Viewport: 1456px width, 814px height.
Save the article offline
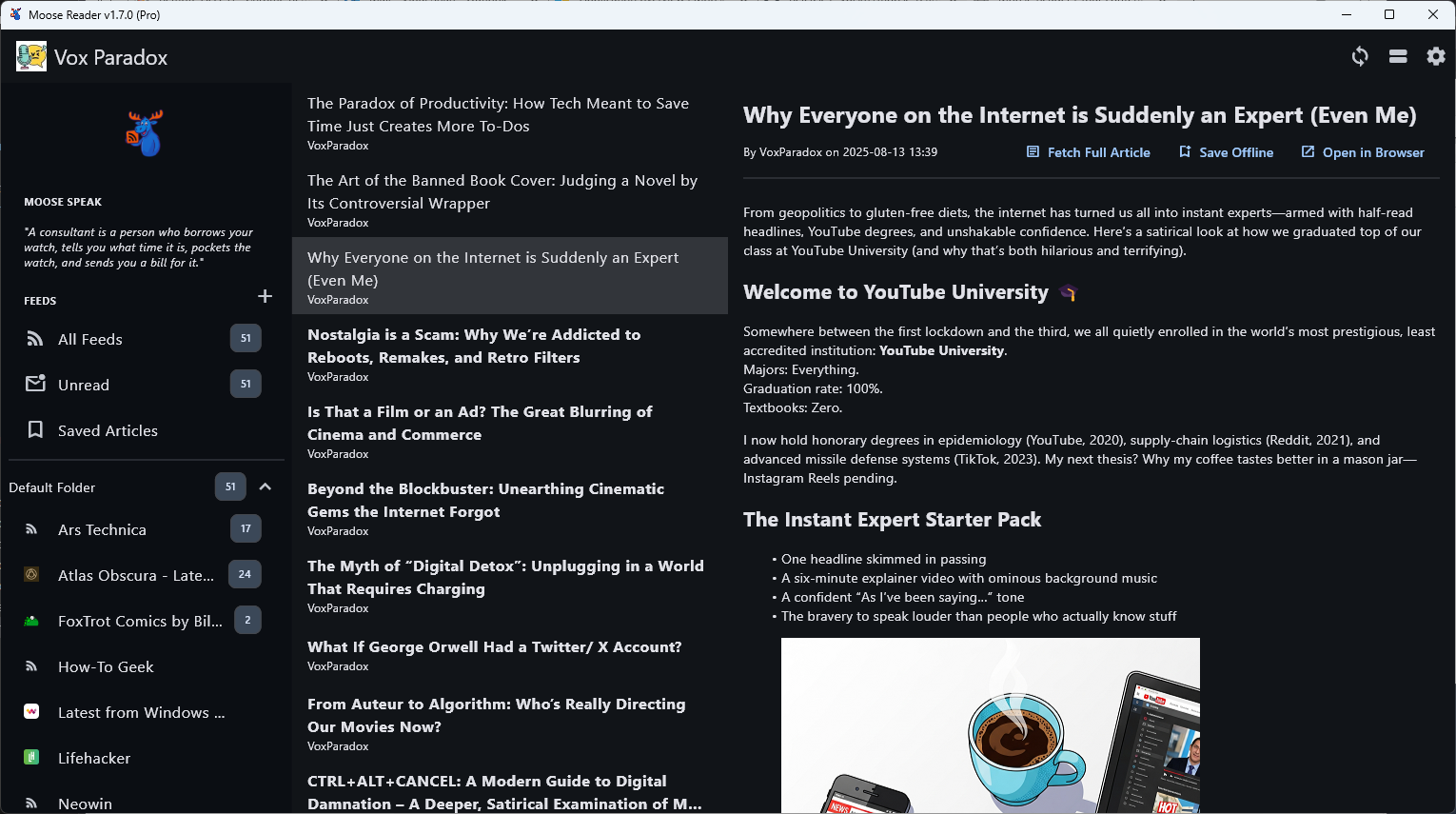tap(1226, 152)
